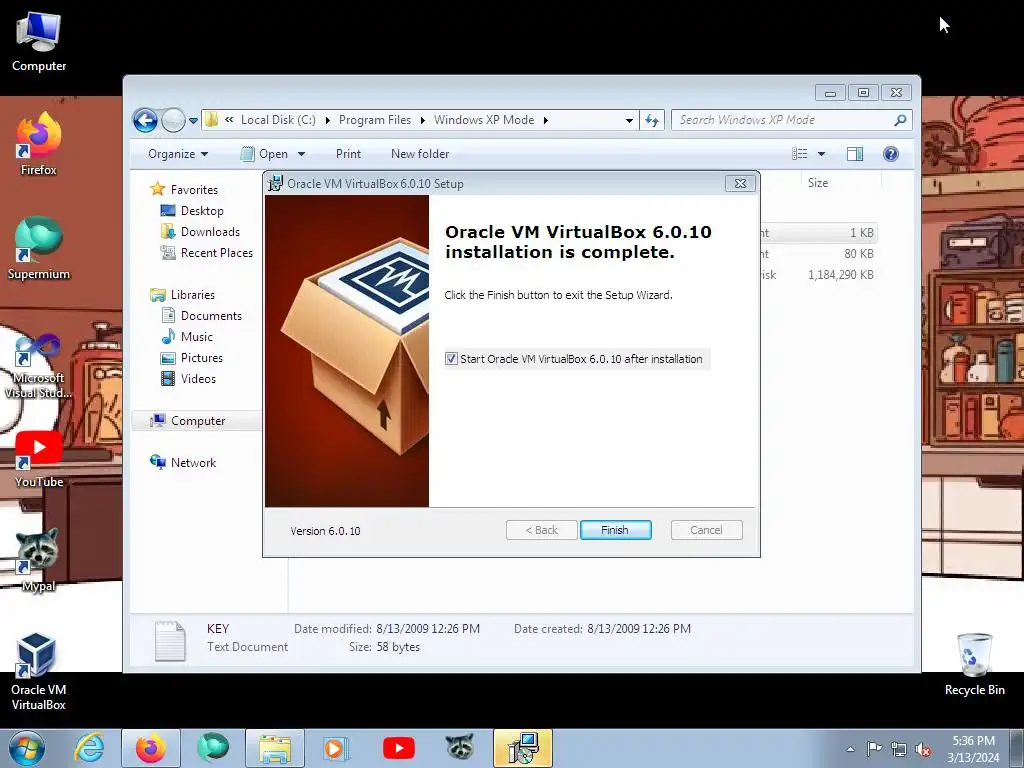
Task: Open the Organize menu
Action: coord(178,154)
